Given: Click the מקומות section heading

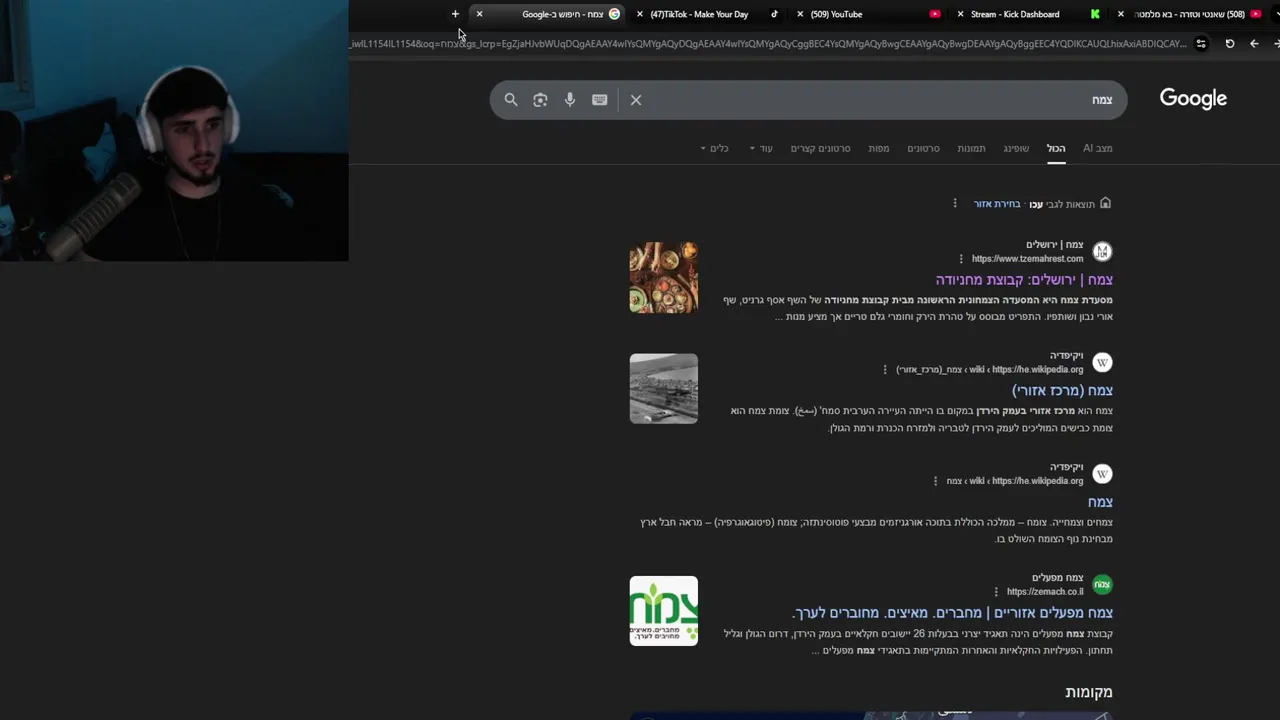Looking at the screenshot, I should (x=1089, y=692).
